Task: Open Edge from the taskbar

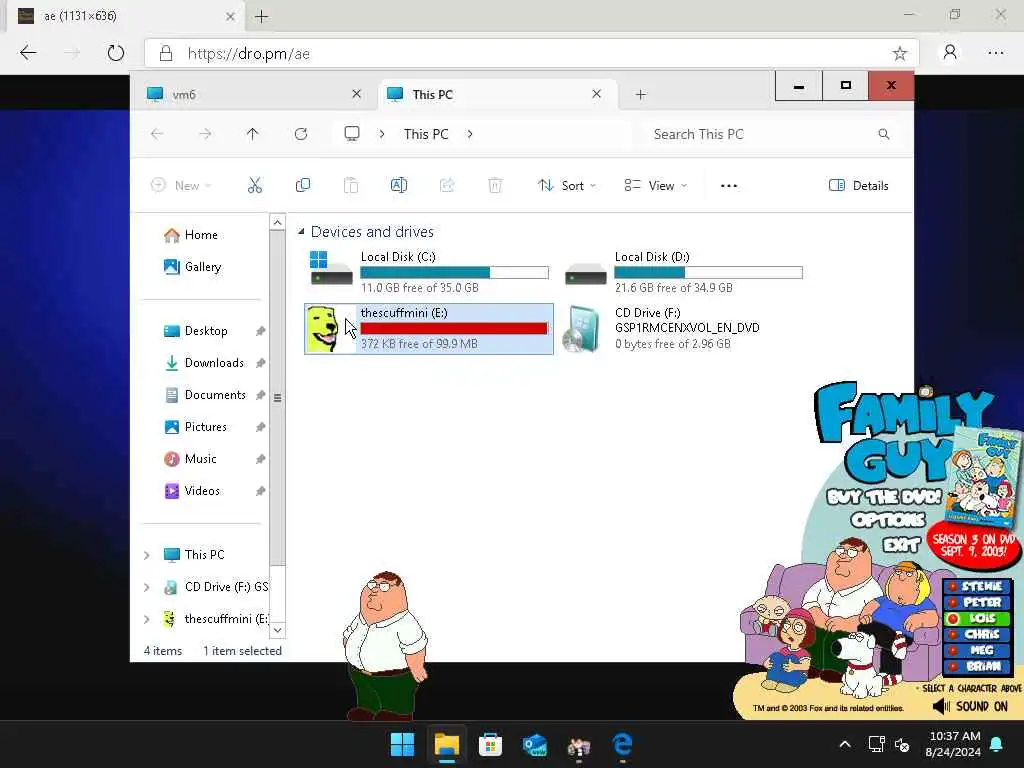Action: click(x=622, y=744)
